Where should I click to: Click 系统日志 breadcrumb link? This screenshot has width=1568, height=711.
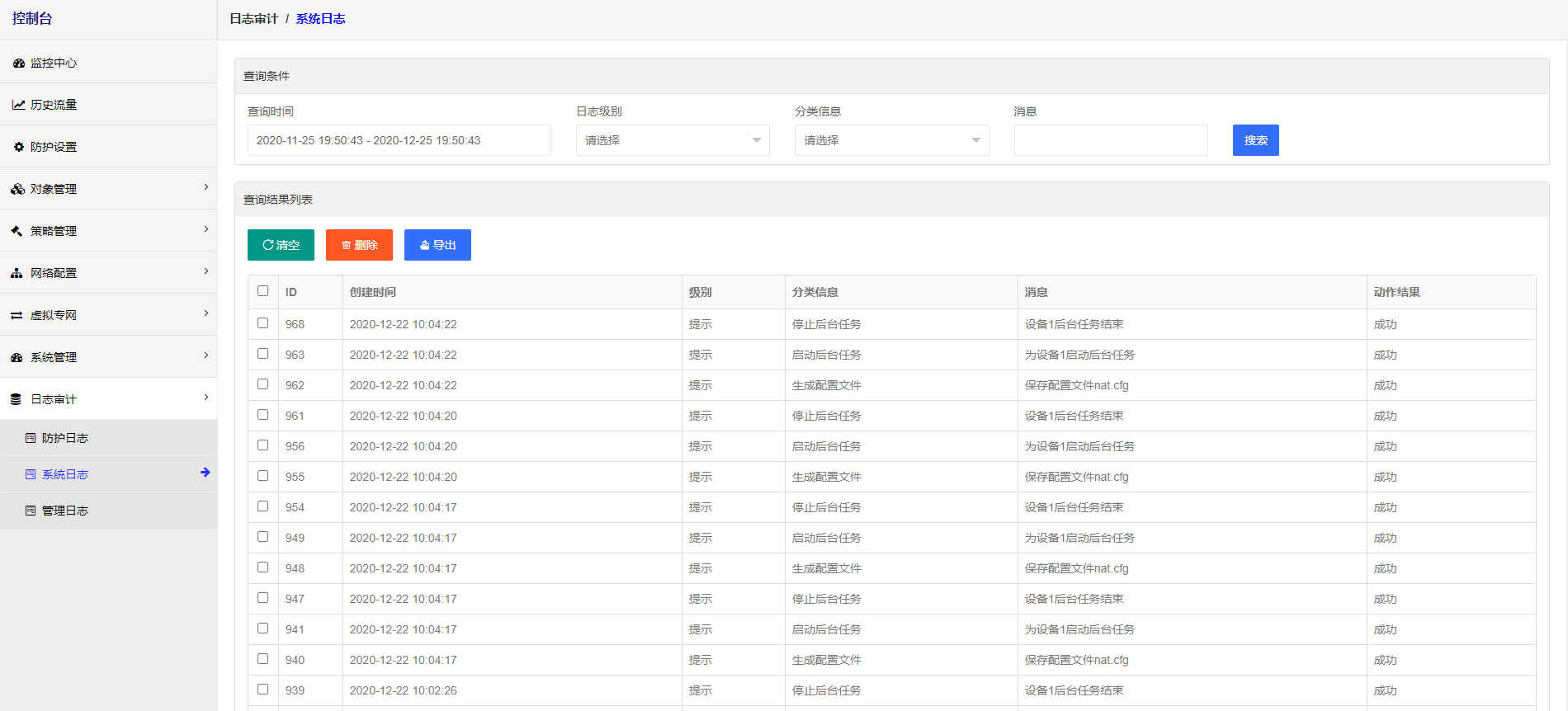[321, 19]
